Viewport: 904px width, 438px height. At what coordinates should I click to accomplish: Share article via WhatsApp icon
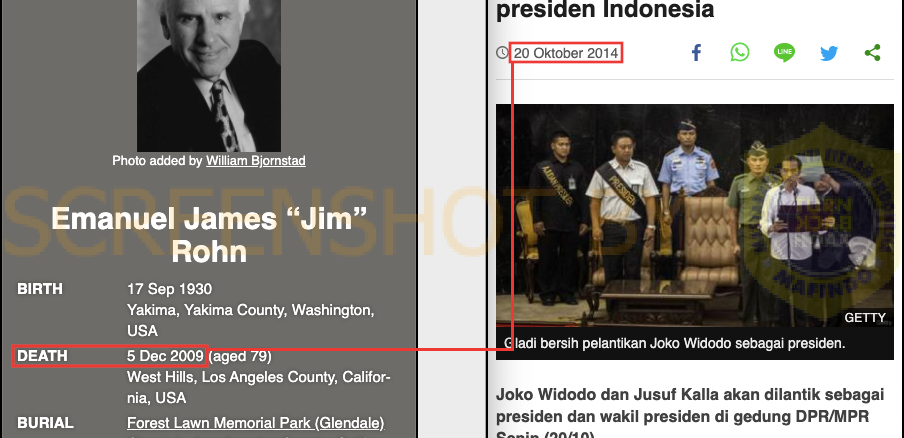(x=740, y=52)
